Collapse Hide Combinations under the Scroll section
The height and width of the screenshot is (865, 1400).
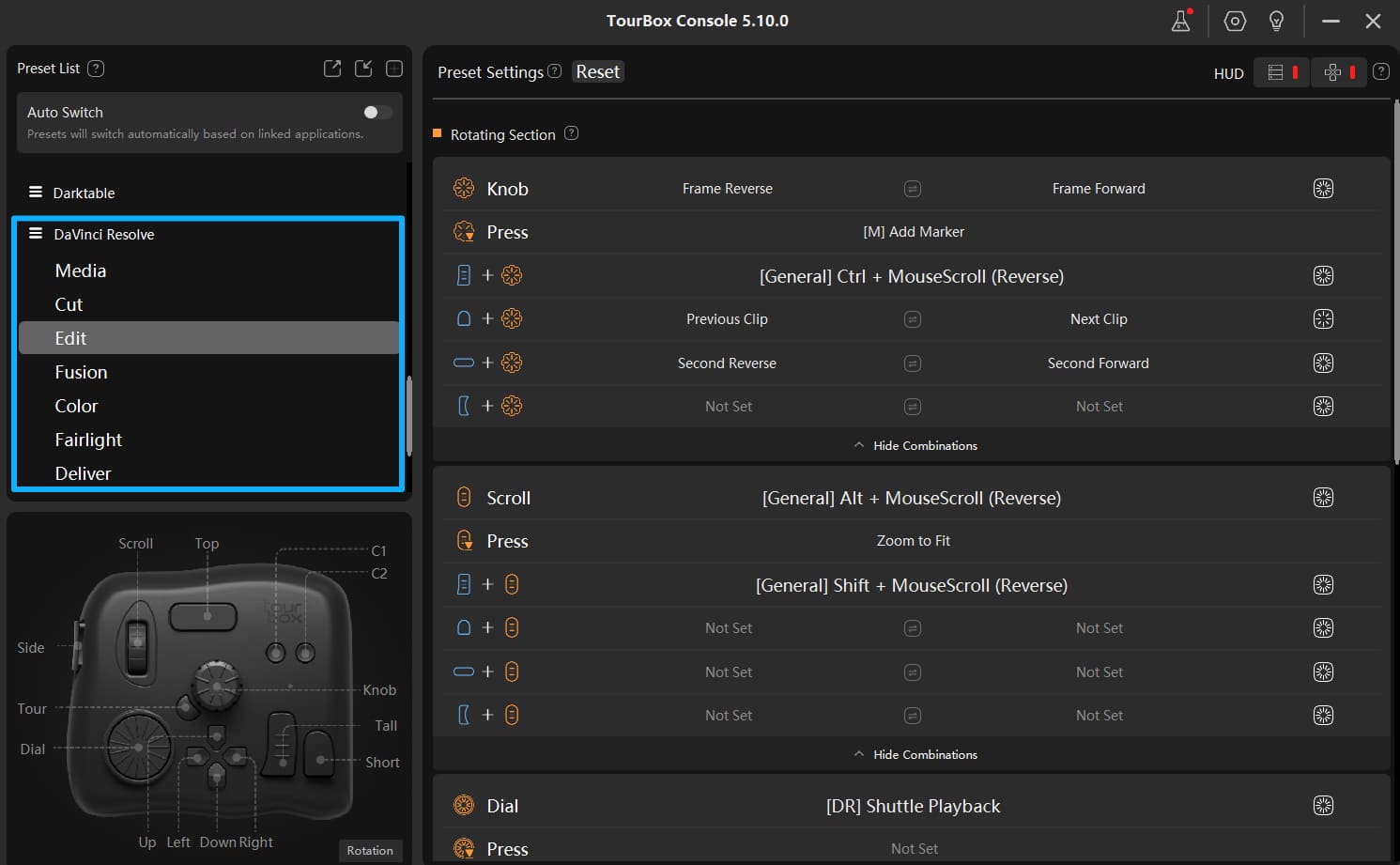pos(914,753)
